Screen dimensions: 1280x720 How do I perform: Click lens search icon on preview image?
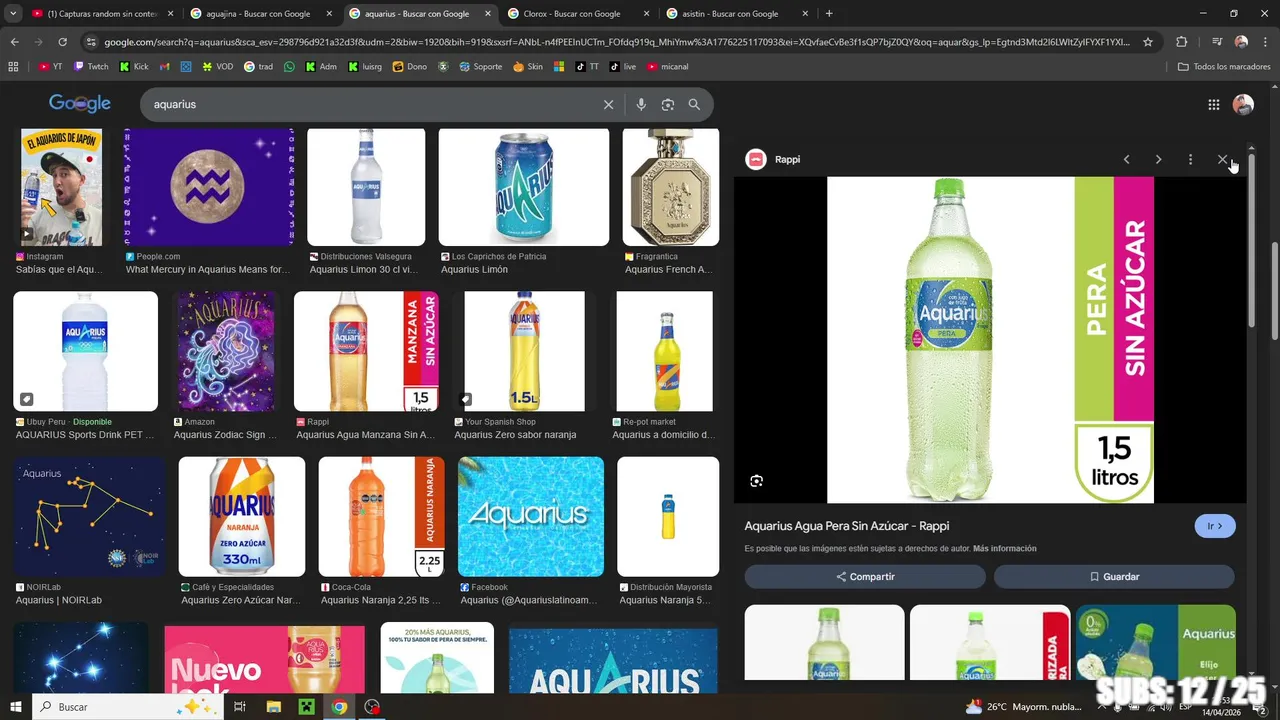click(756, 481)
